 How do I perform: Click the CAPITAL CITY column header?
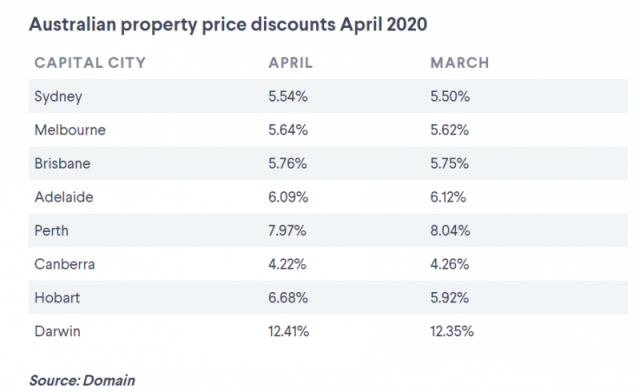tap(90, 62)
